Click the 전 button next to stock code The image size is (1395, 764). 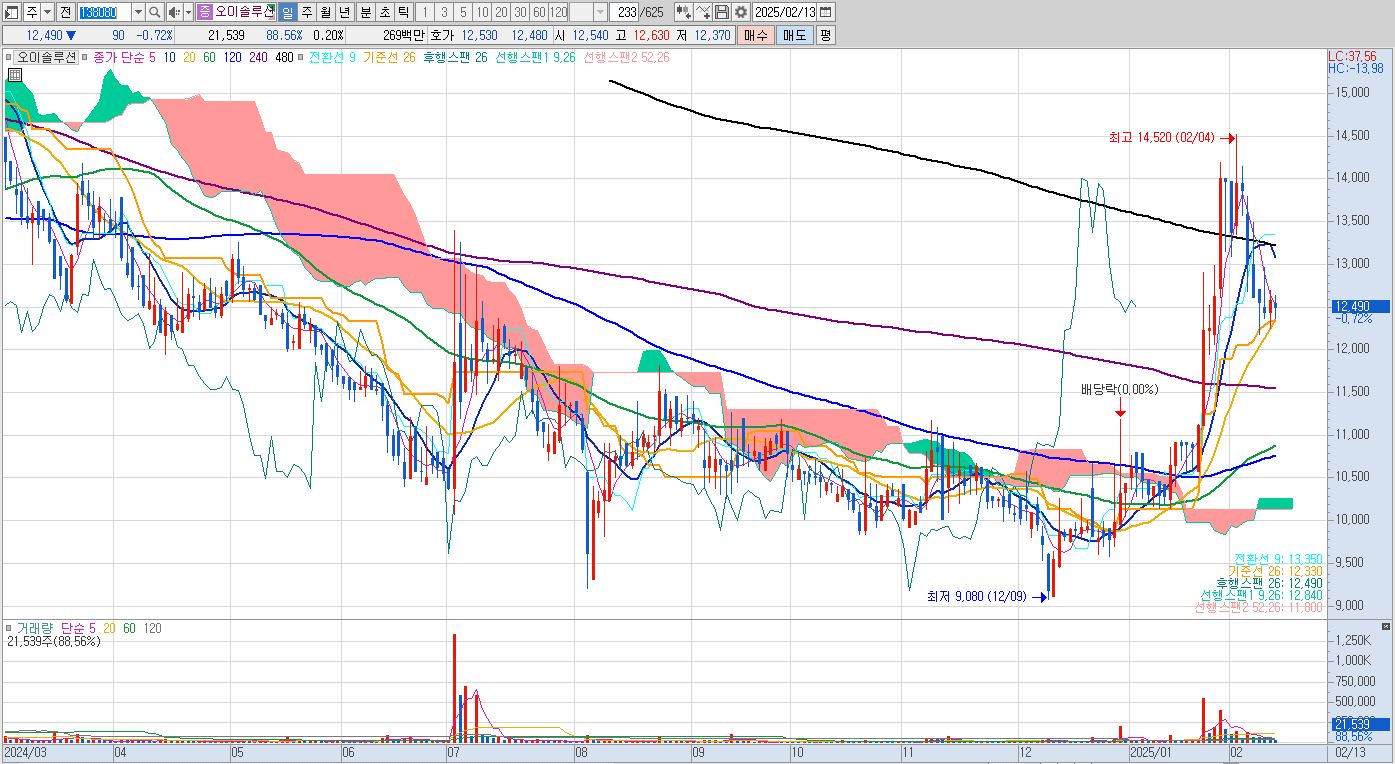tap(65, 12)
